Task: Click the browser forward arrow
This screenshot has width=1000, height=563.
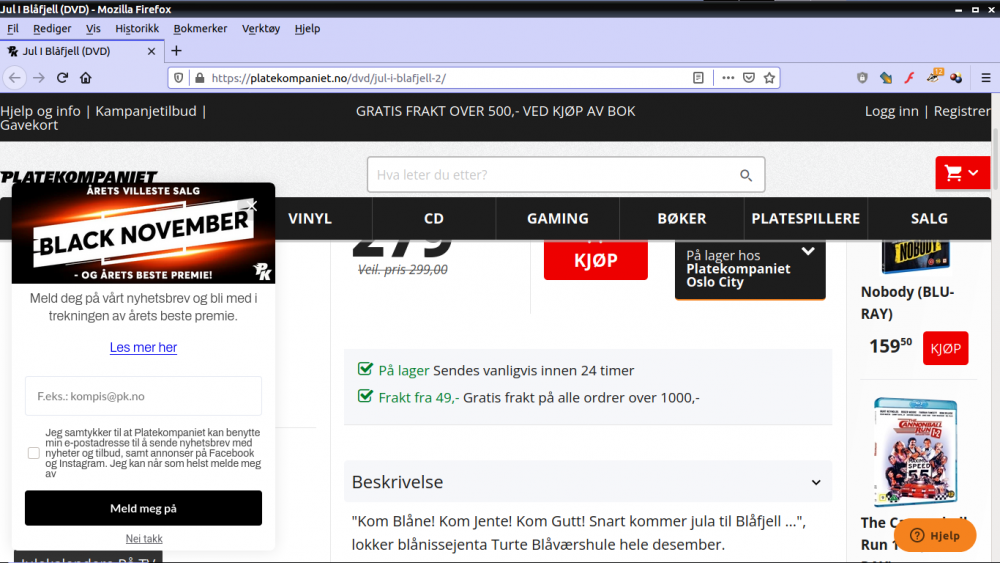Action: (39, 78)
